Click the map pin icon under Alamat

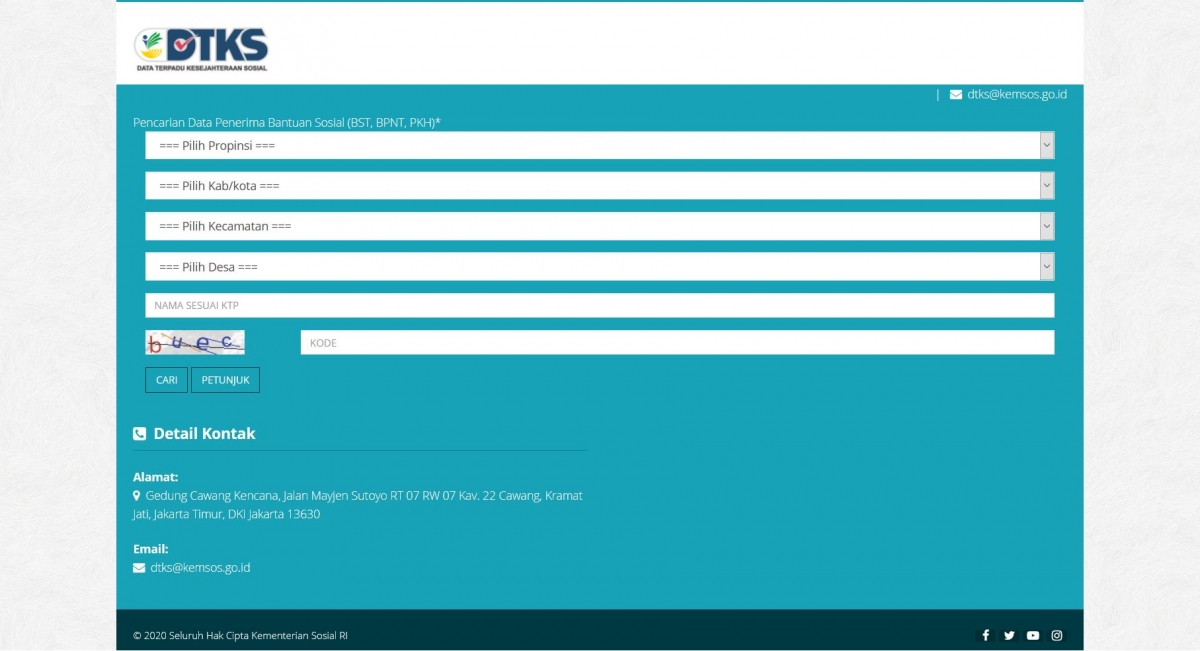[137, 496]
